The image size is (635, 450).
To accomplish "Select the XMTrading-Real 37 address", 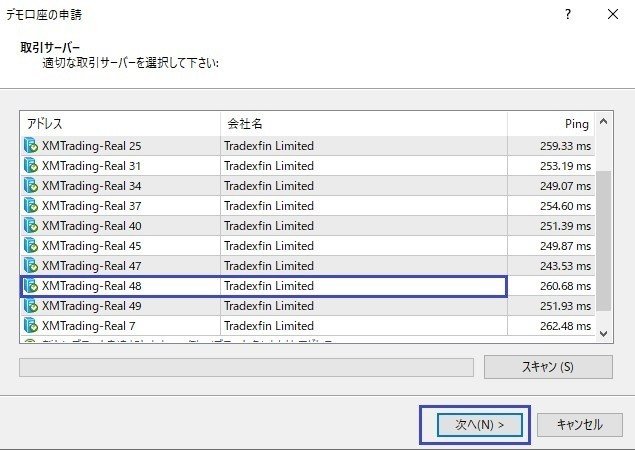I will [92, 206].
